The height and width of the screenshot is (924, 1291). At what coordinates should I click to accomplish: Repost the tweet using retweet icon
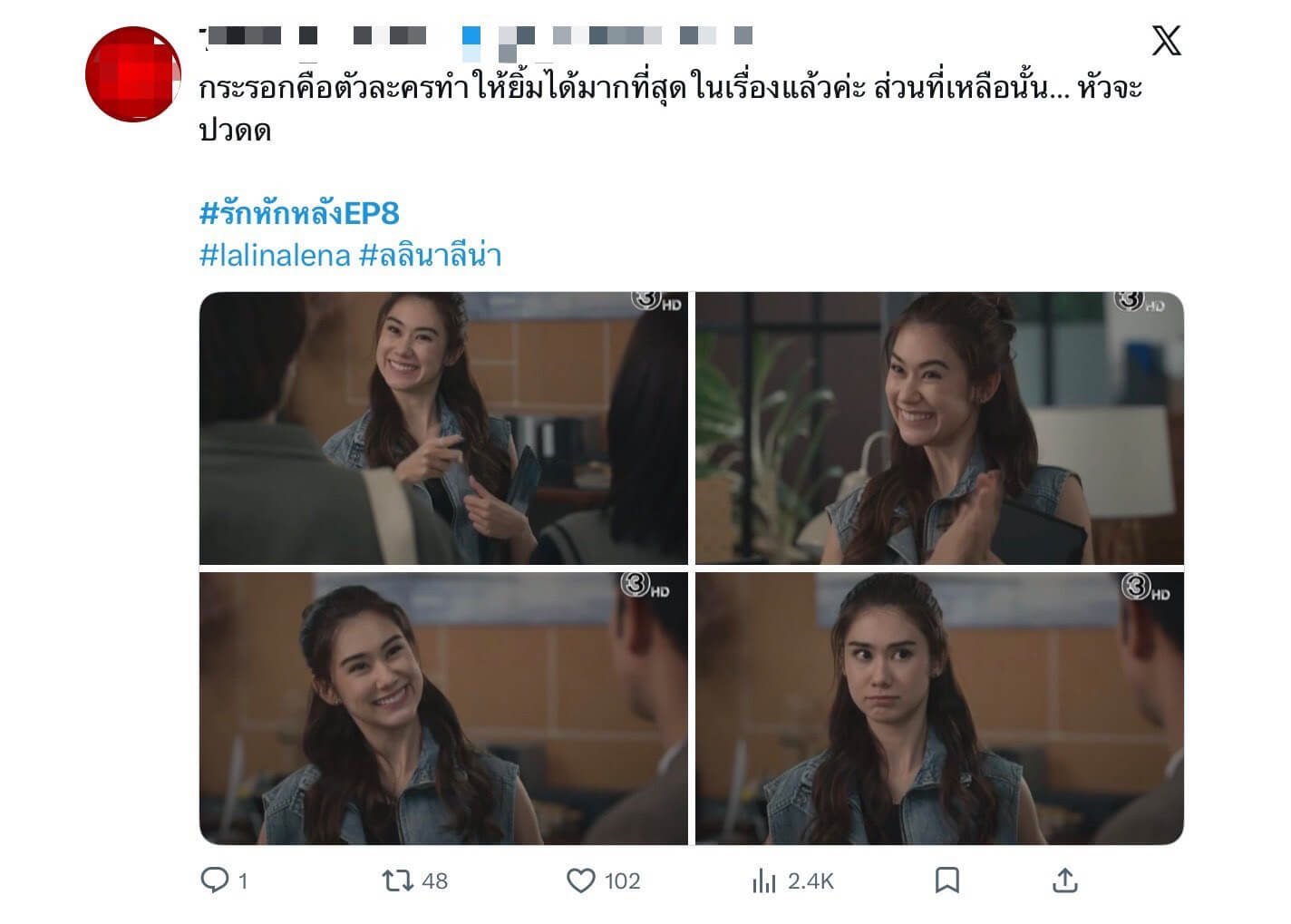[397, 880]
